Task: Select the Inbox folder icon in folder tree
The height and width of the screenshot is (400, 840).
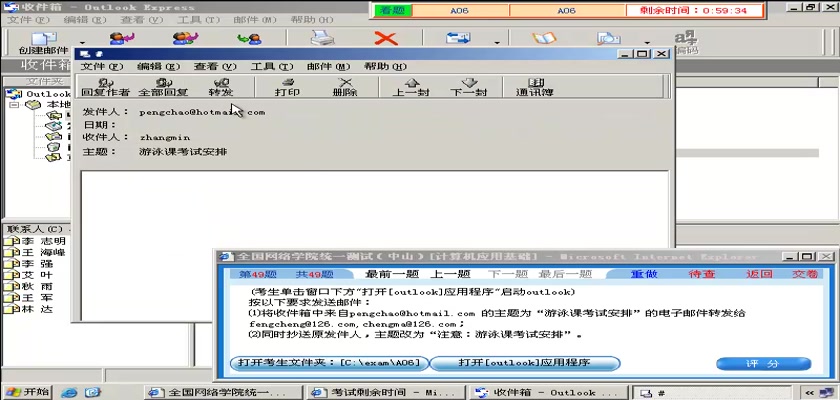Action: (x=53, y=115)
